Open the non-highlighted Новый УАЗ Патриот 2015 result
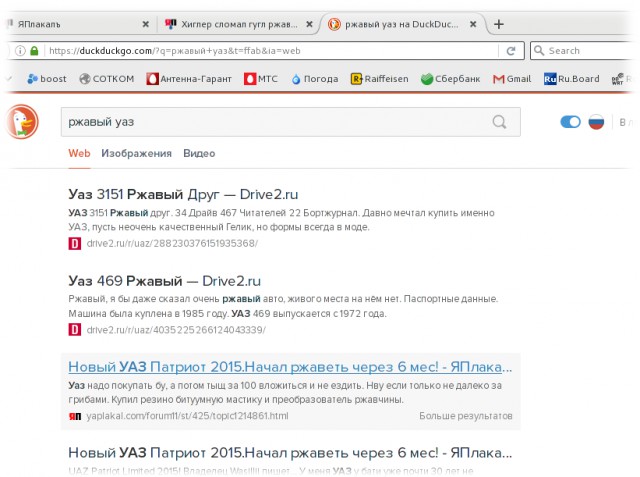This screenshot has width=640, height=477. [x=290, y=453]
